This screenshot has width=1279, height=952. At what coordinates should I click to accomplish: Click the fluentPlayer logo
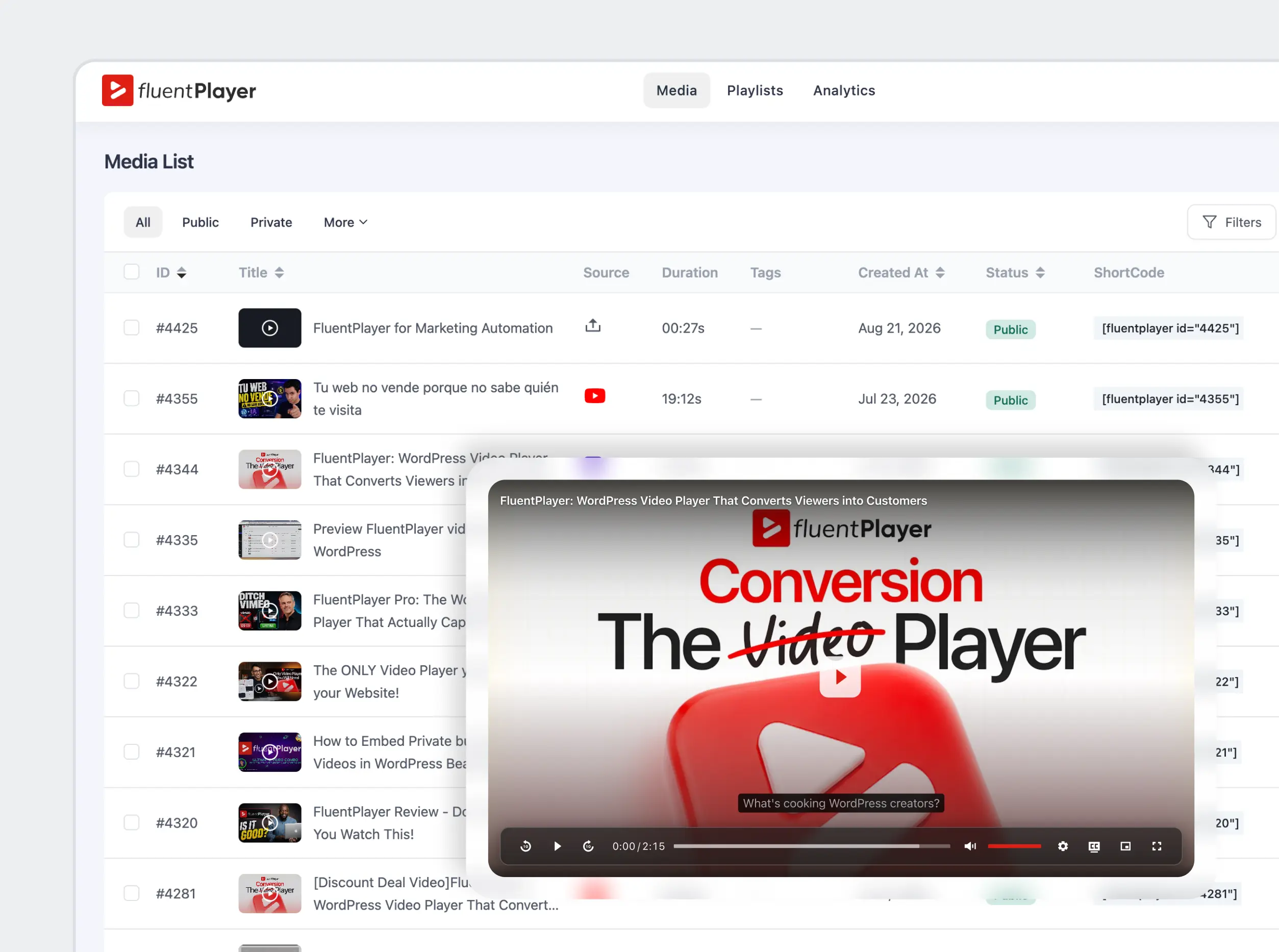click(x=179, y=90)
